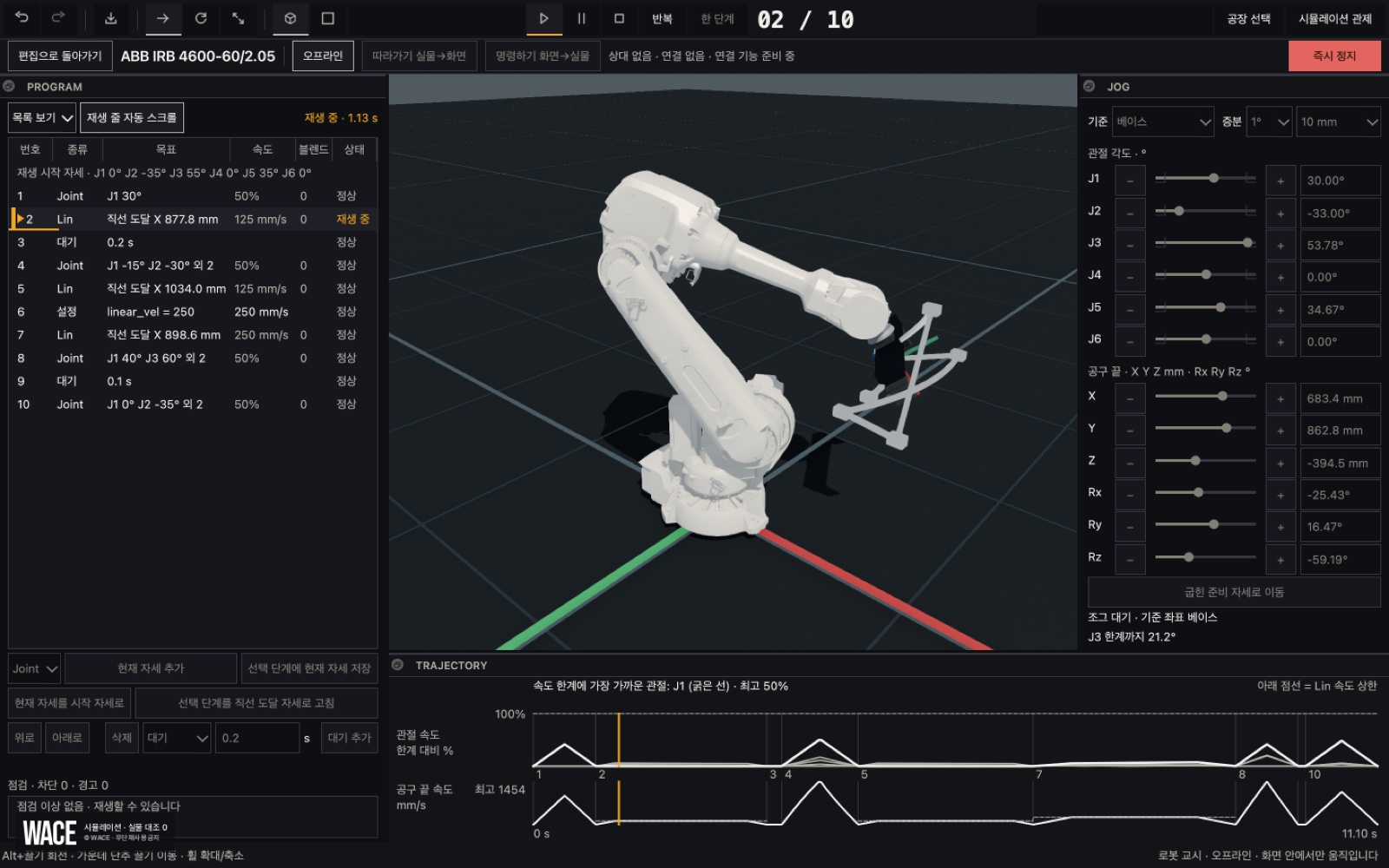Open the Joint motion type dropdown
This screenshot has height=868, width=1389.
coord(35,668)
